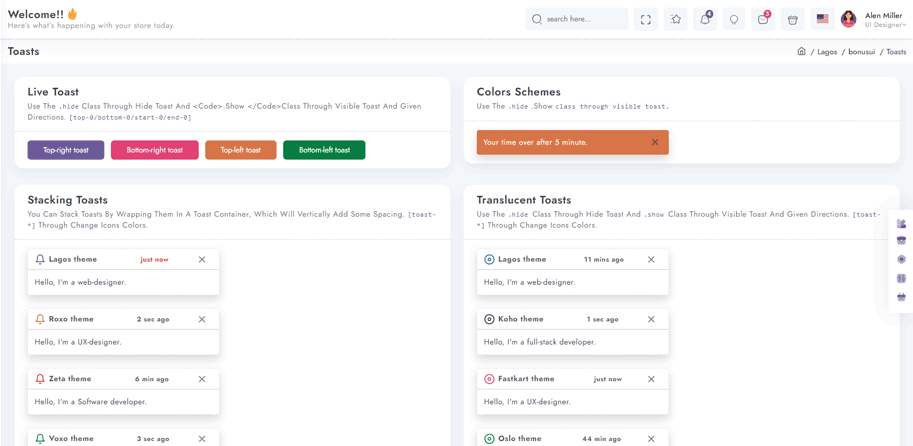The width and height of the screenshot is (913, 446).
Task: Dismiss the 'Your time over' orange toast
Action: 655,142
